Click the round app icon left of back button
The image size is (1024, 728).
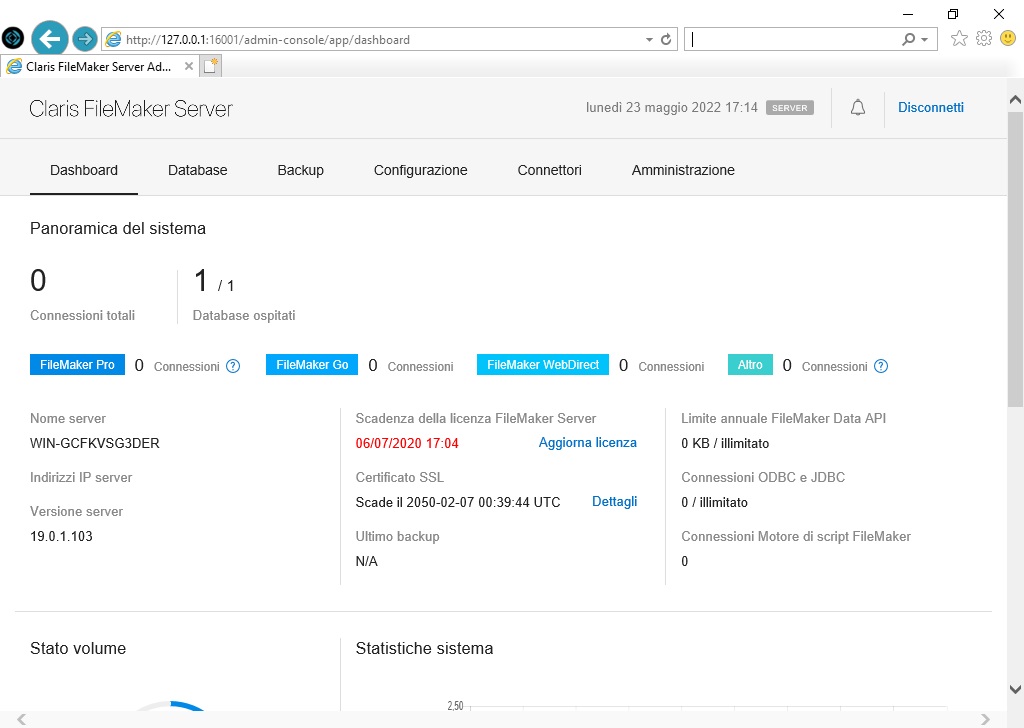point(13,38)
